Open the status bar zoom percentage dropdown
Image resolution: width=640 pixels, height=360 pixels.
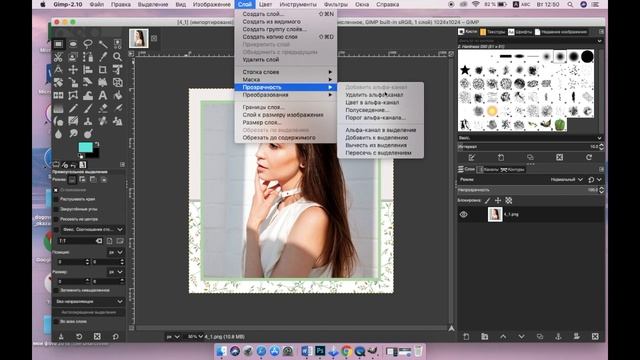tap(195, 337)
